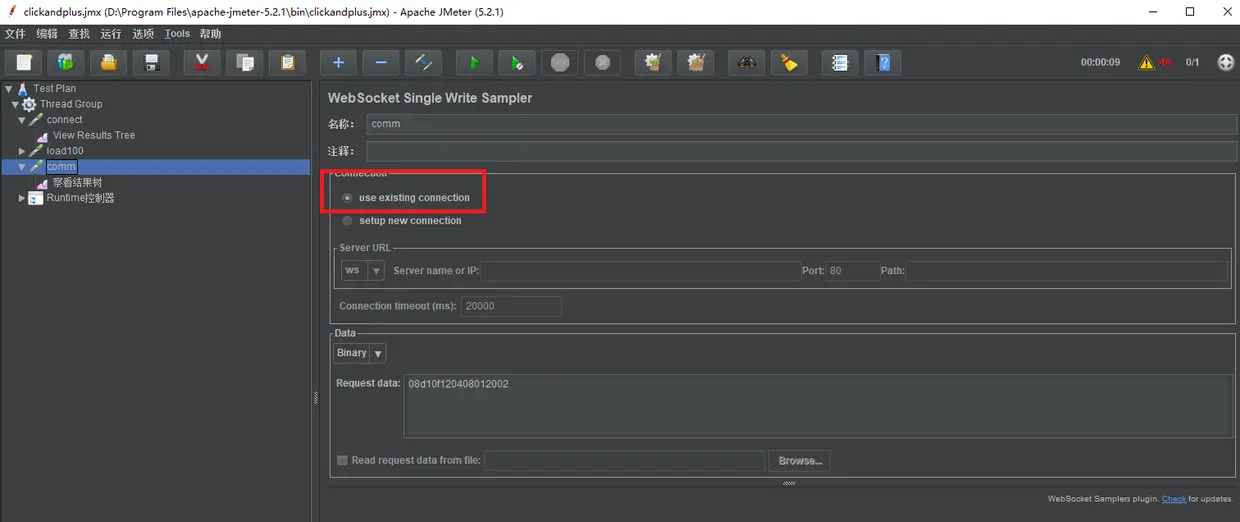Open the 文件 menu
Viewport: 1240px width, 522px height.
[x=14, y=34]
